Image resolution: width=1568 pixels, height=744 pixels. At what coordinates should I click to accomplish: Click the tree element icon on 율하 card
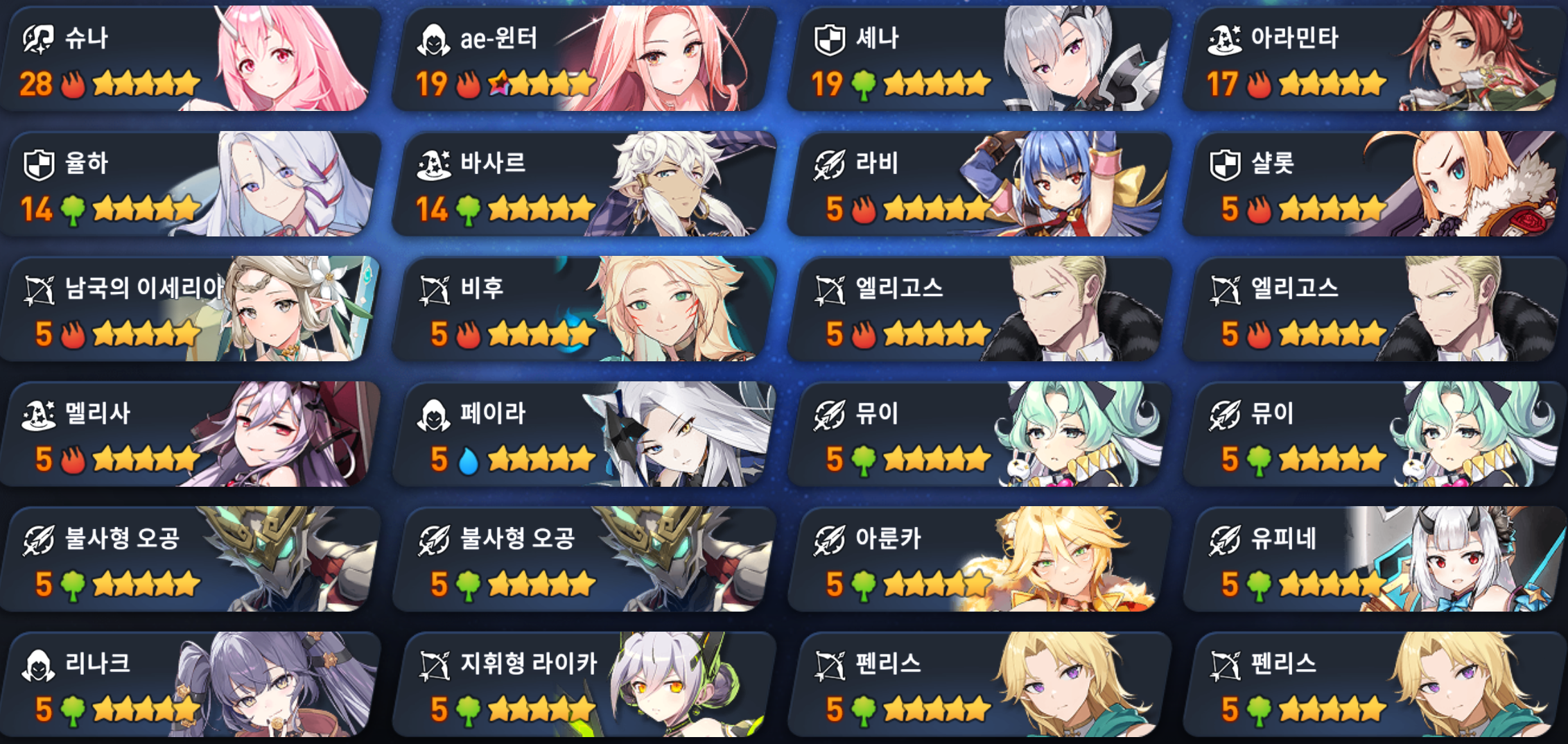pos(73,210)
